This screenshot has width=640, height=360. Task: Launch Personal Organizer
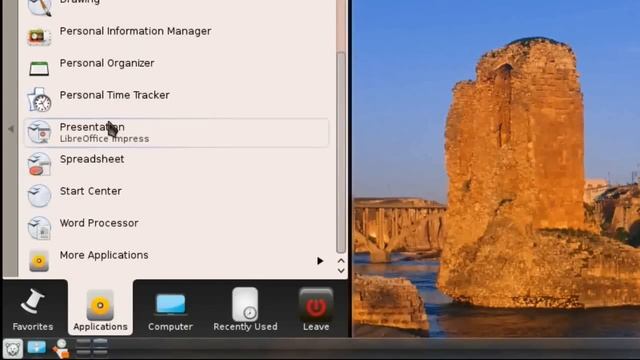click(176, 69)
